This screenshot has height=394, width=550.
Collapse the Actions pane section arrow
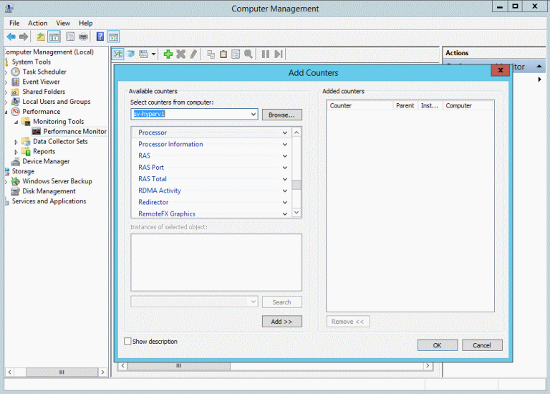pos(539,66)
